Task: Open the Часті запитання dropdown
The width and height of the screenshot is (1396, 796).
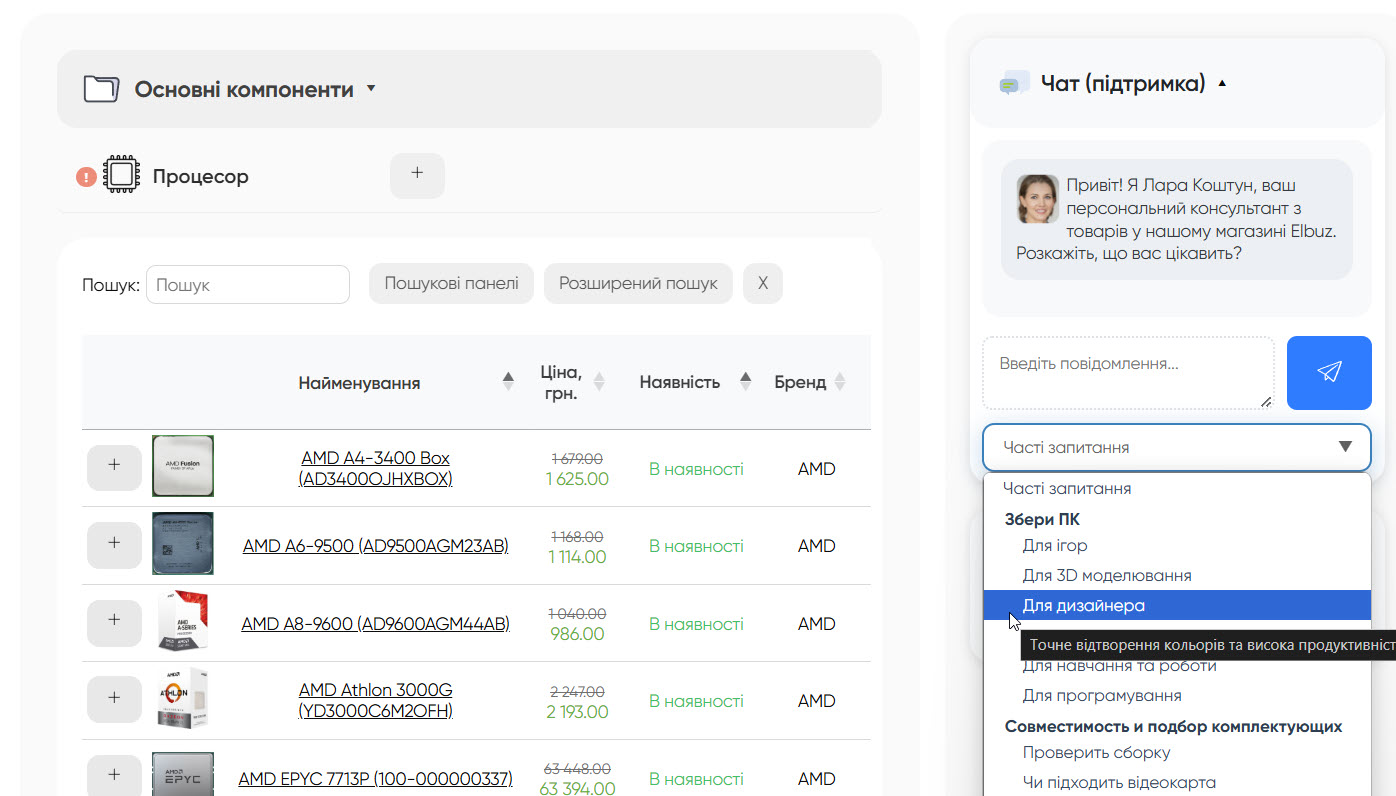Action: click(1177, 447)
